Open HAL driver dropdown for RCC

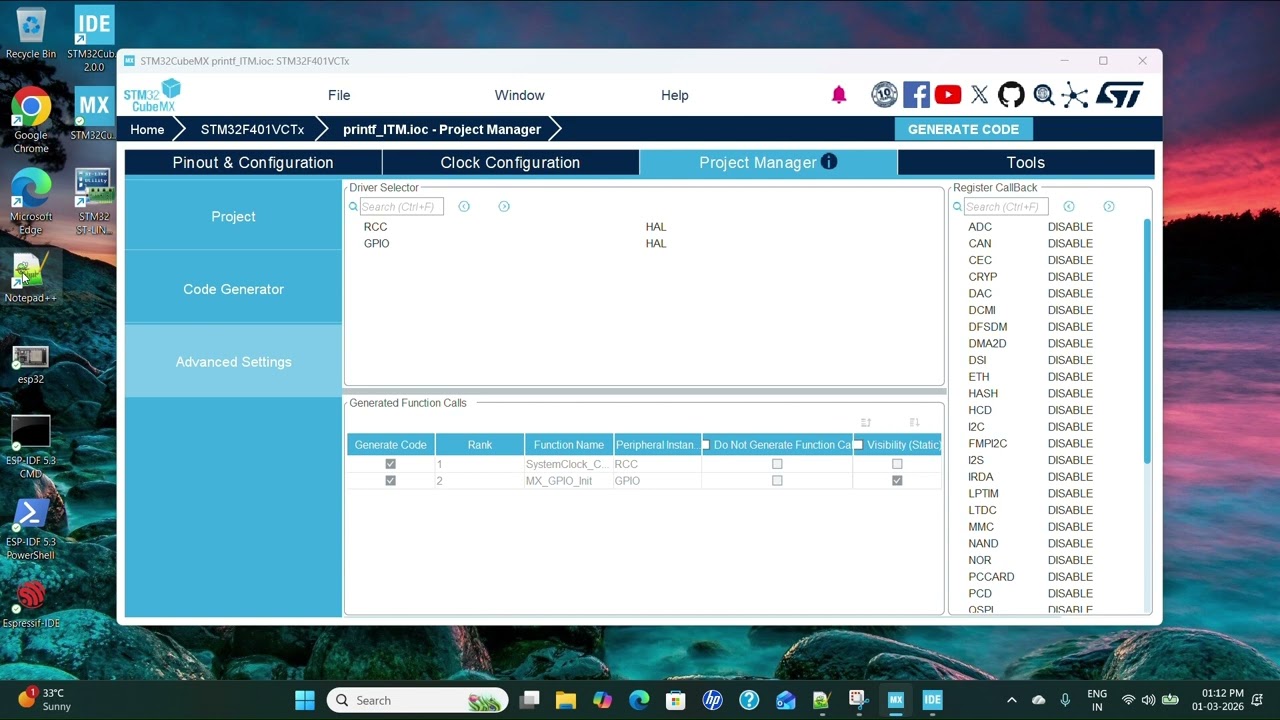tap(656, 227)
